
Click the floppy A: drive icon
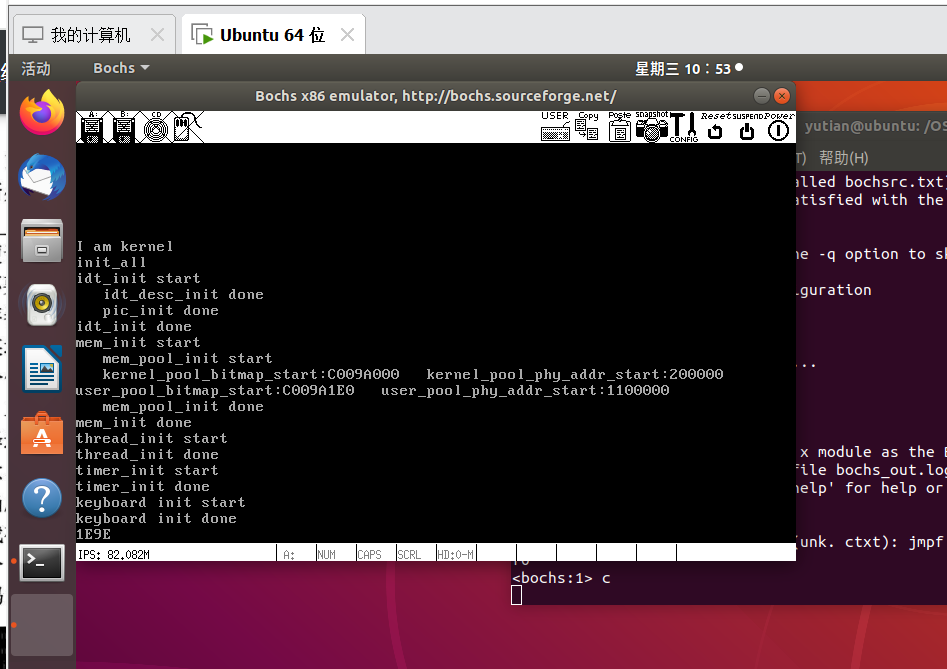(93, 127)
